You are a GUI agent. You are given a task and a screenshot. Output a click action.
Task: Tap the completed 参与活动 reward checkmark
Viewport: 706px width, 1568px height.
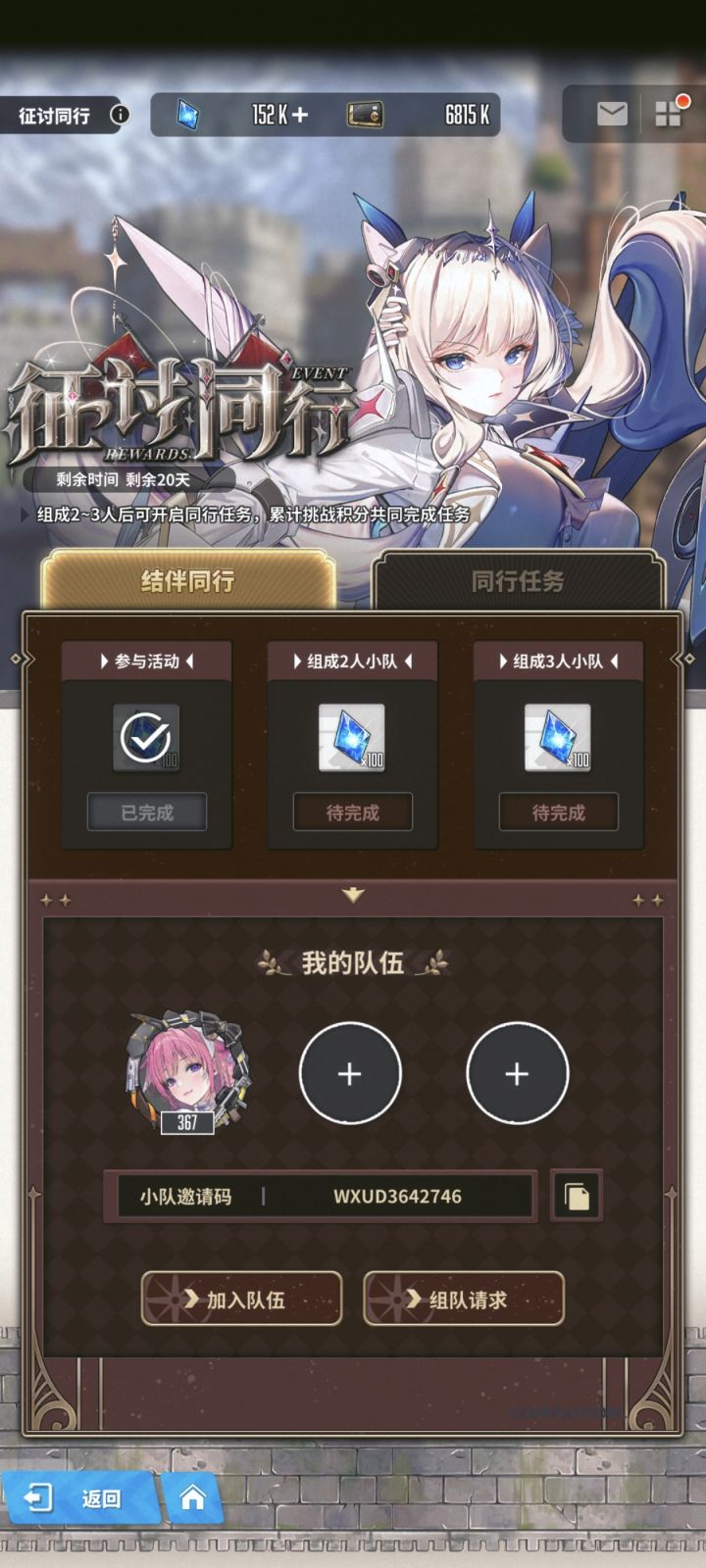pyautogui.click(x=146, y=738)
